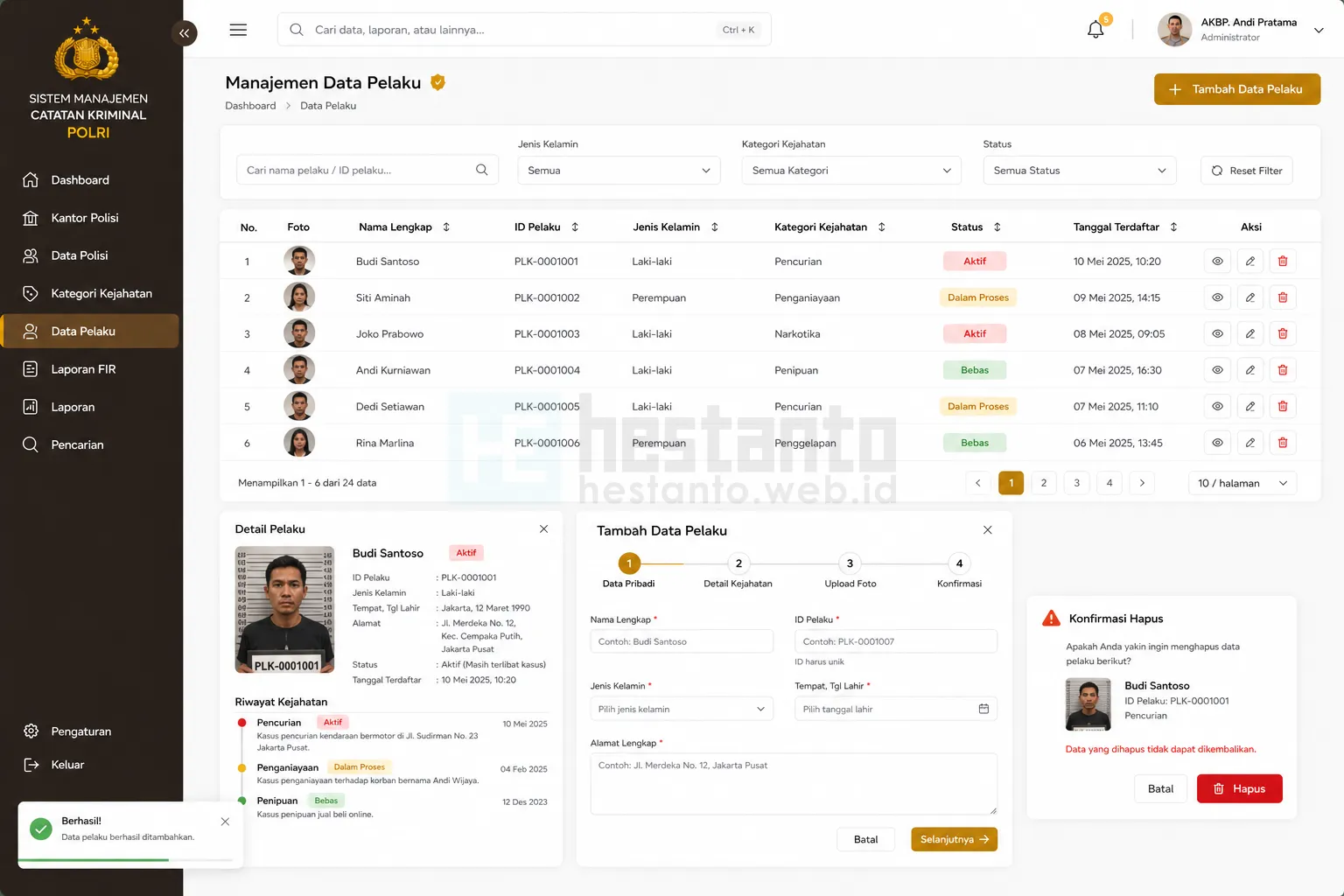Change rows per page 10 / halaman
Screen dimensions: 1344x896
[x=1242, y=483]
